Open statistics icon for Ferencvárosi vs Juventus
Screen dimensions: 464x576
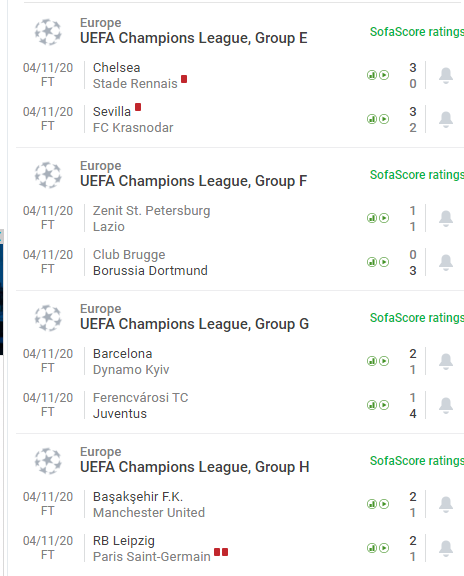coord(372,405)
